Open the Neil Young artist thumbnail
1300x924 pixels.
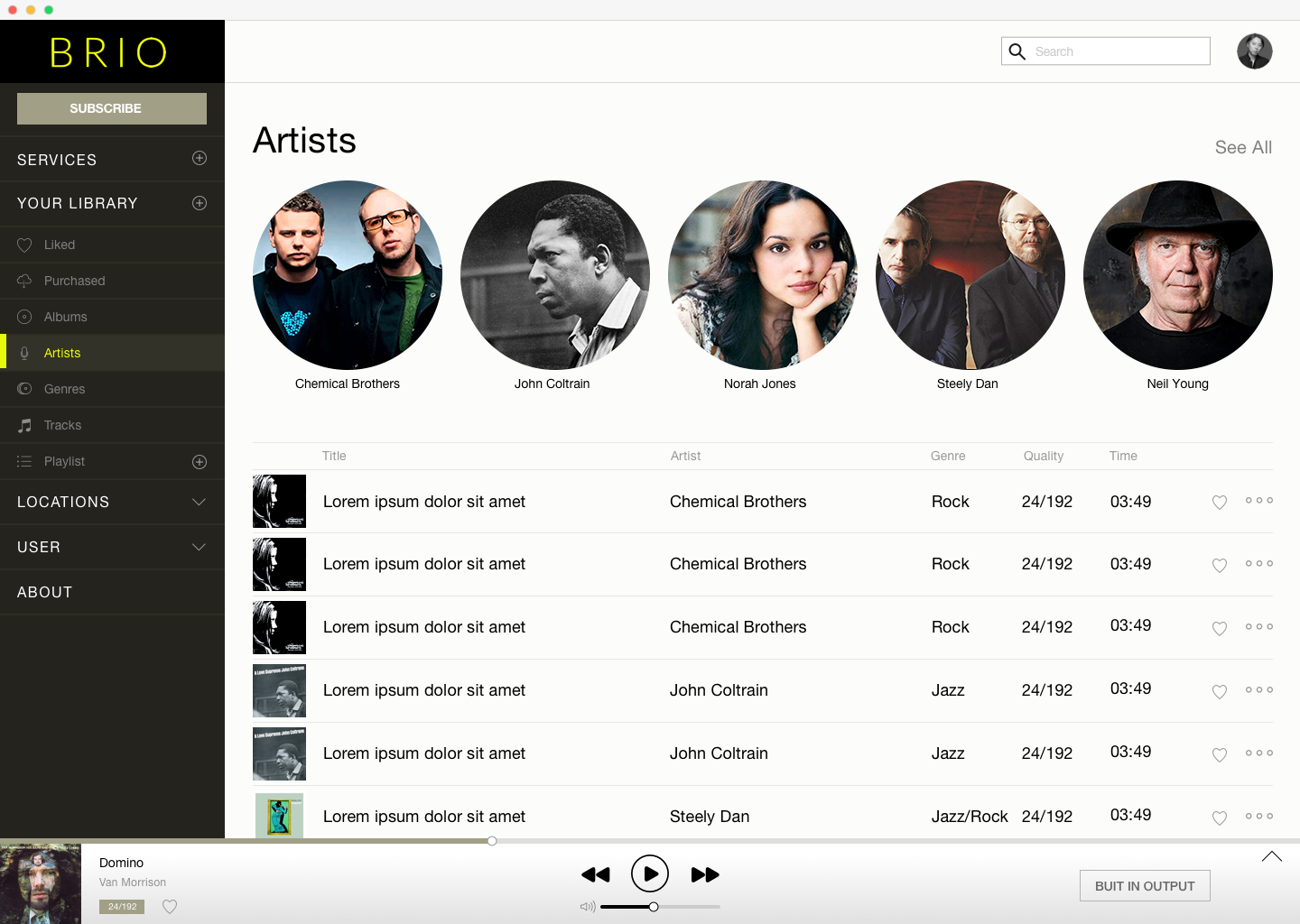pyautogui.click(x=1178, y=275)
